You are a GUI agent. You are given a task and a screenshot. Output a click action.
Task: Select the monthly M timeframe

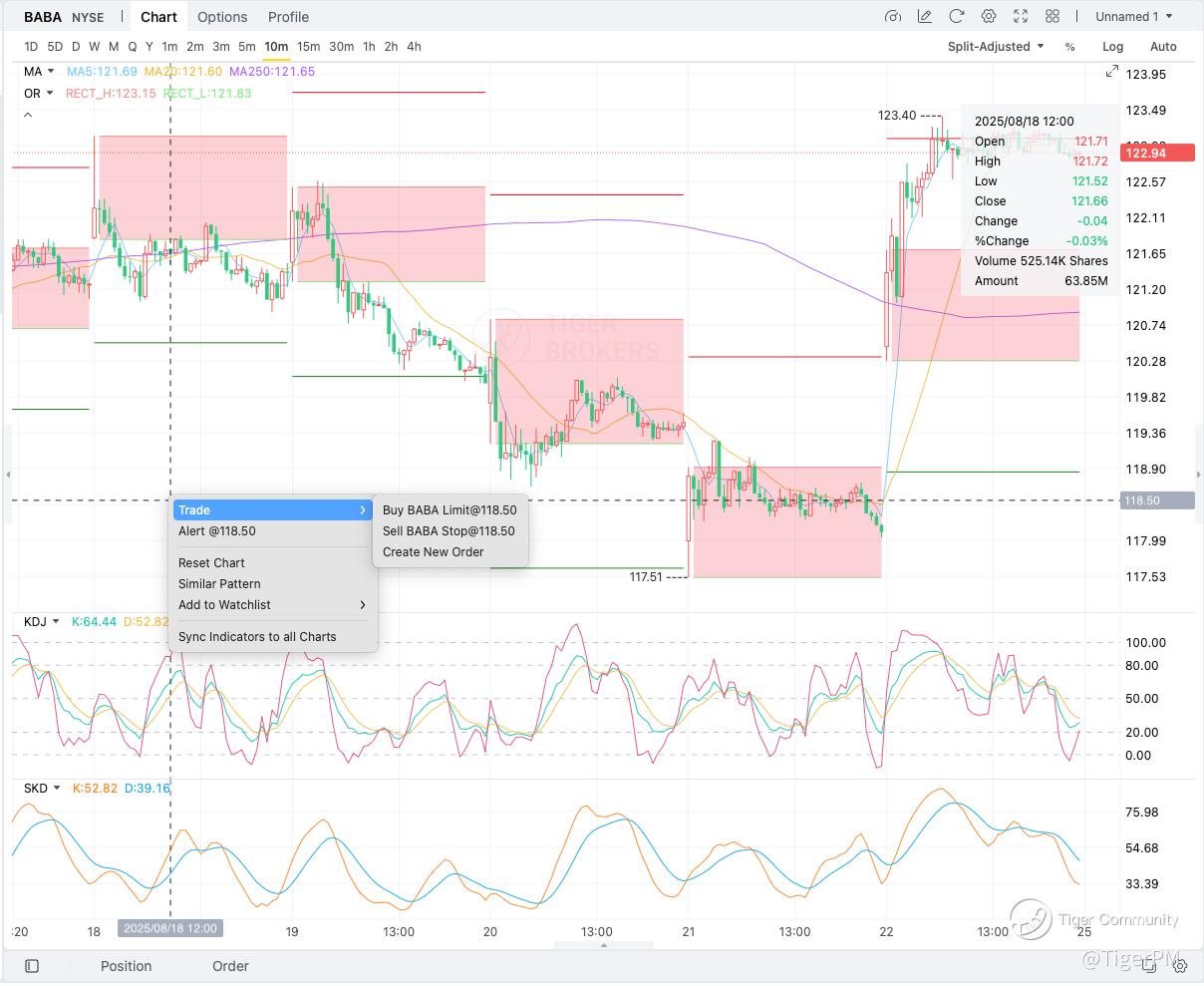pos(114,46)
